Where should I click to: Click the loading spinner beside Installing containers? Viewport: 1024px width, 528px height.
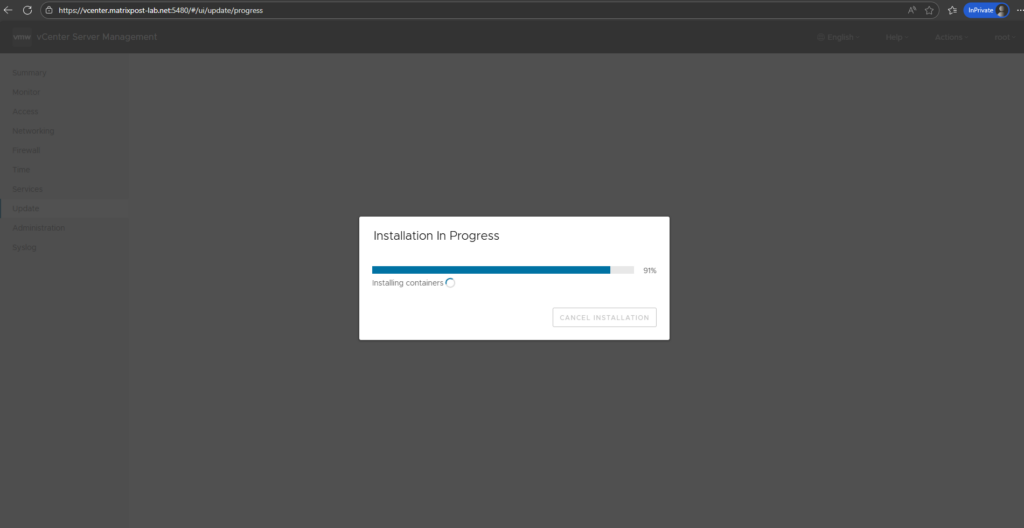450,283
